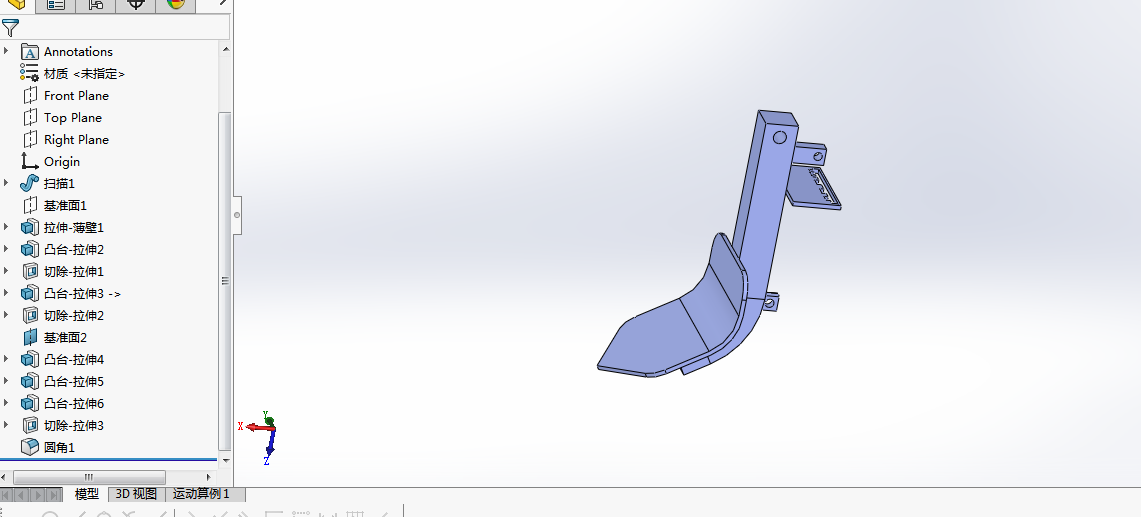Expand the 扫描1 feature node

(7, 183)
